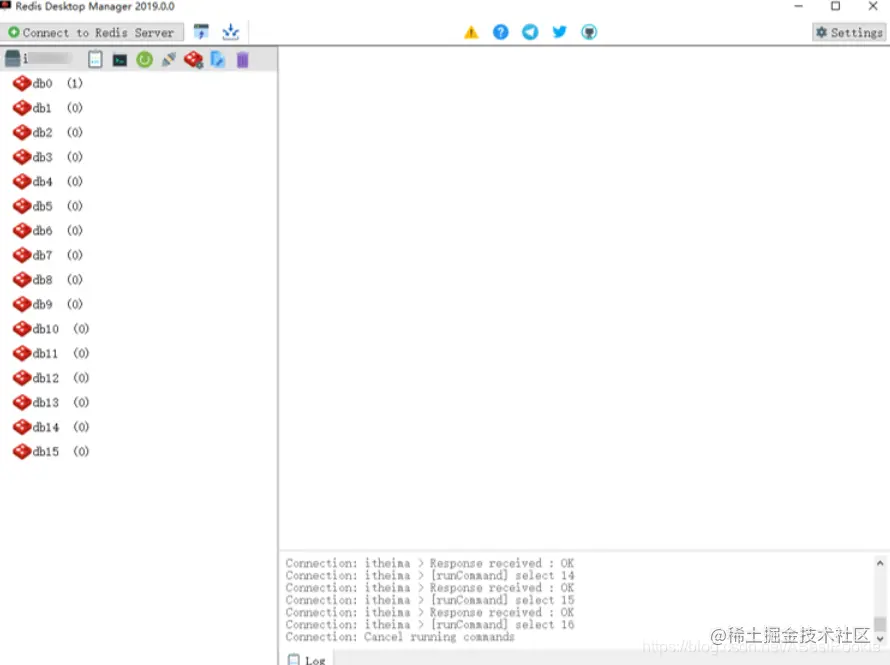
Task: Click log line 'select 14'
Action: 430,575
